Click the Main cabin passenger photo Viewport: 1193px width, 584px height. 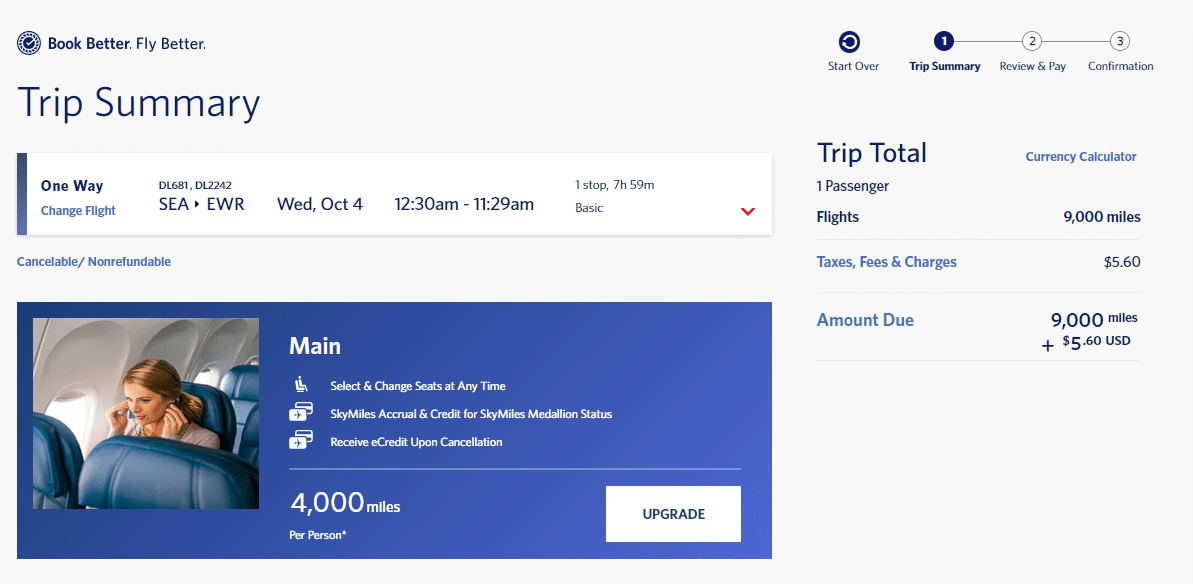click(146, 413)
